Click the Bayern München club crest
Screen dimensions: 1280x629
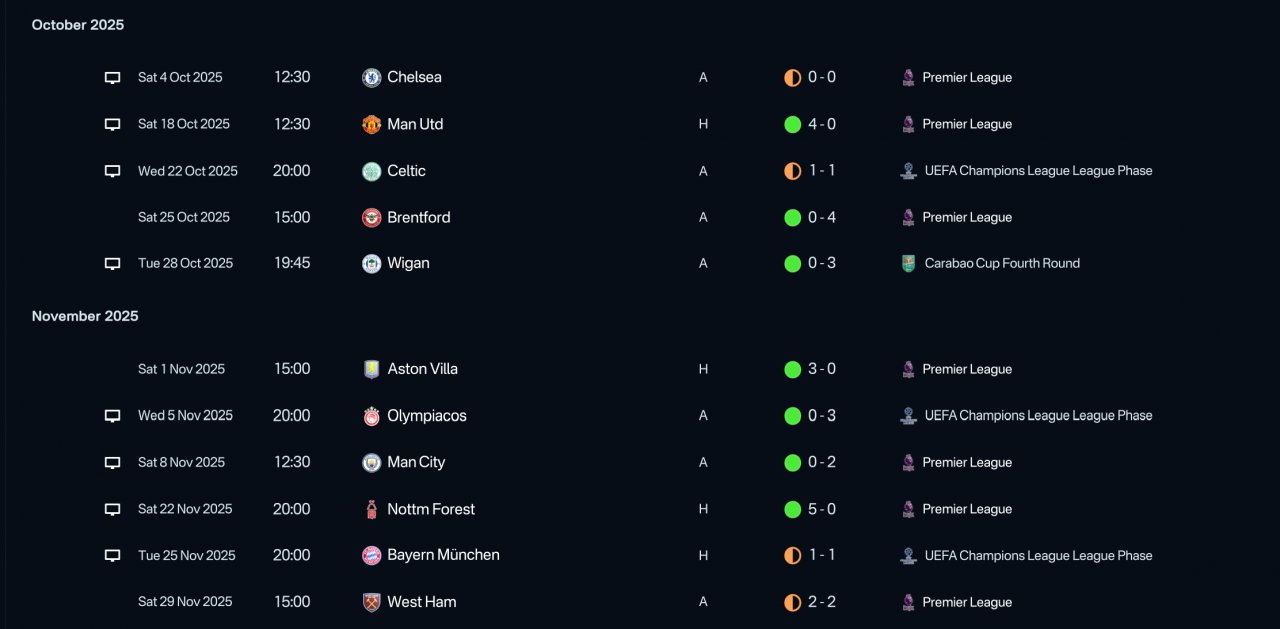(x=371, y=555)
